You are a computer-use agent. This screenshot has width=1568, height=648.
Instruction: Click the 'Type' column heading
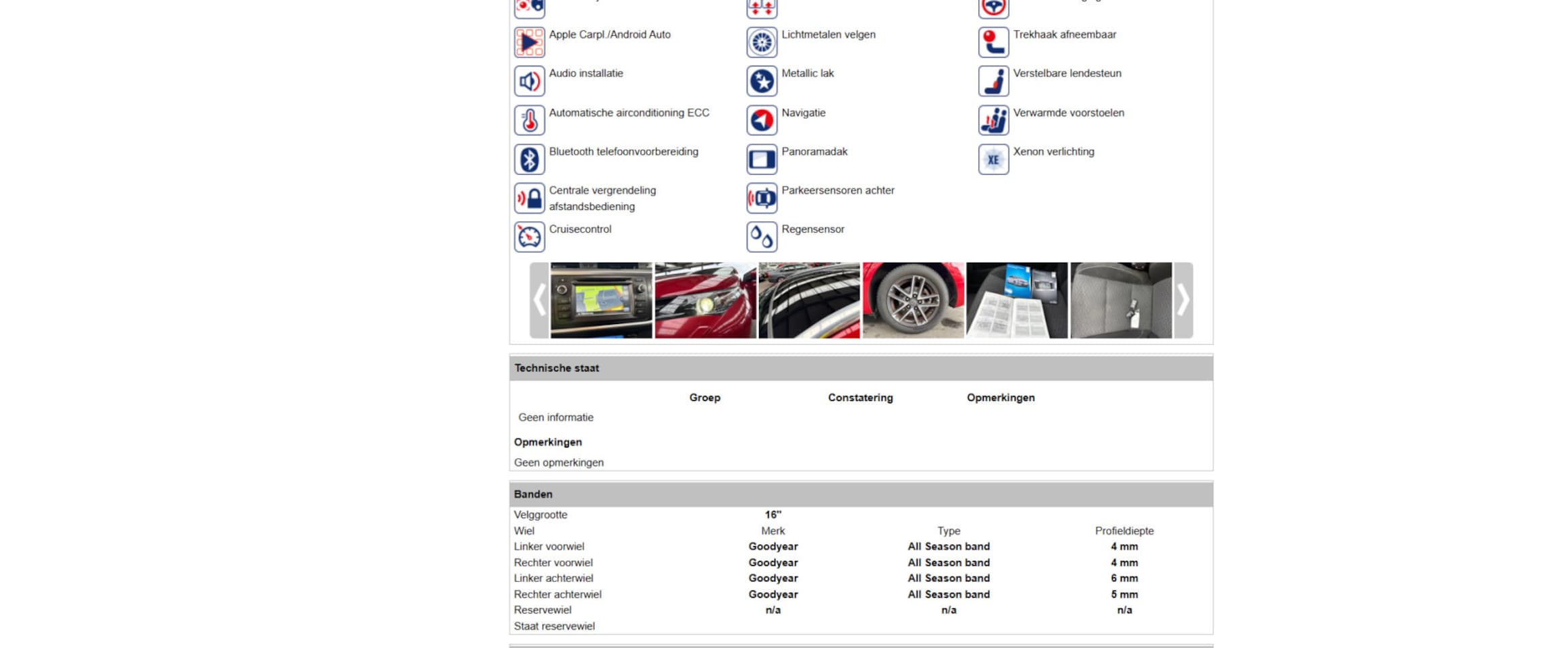tap(949, 531)
